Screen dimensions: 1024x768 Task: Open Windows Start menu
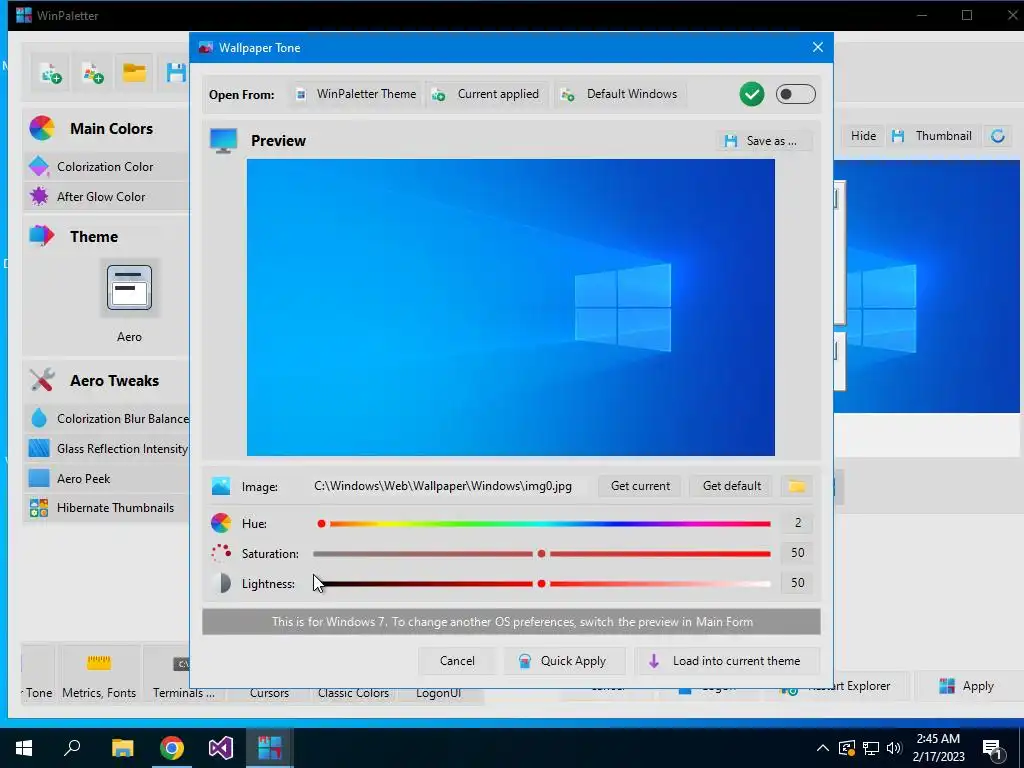tap(24, 748)
